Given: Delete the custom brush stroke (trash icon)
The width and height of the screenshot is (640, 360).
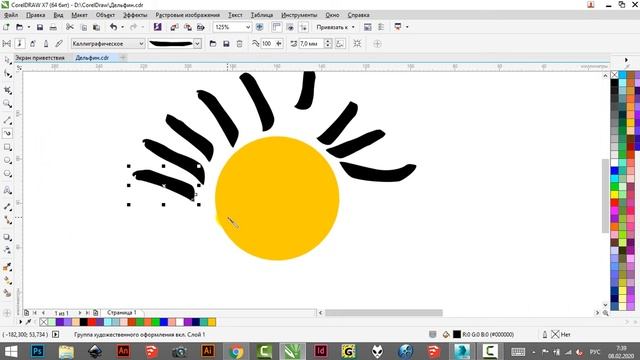Looking at the screenshot, I should click(240, 43).
